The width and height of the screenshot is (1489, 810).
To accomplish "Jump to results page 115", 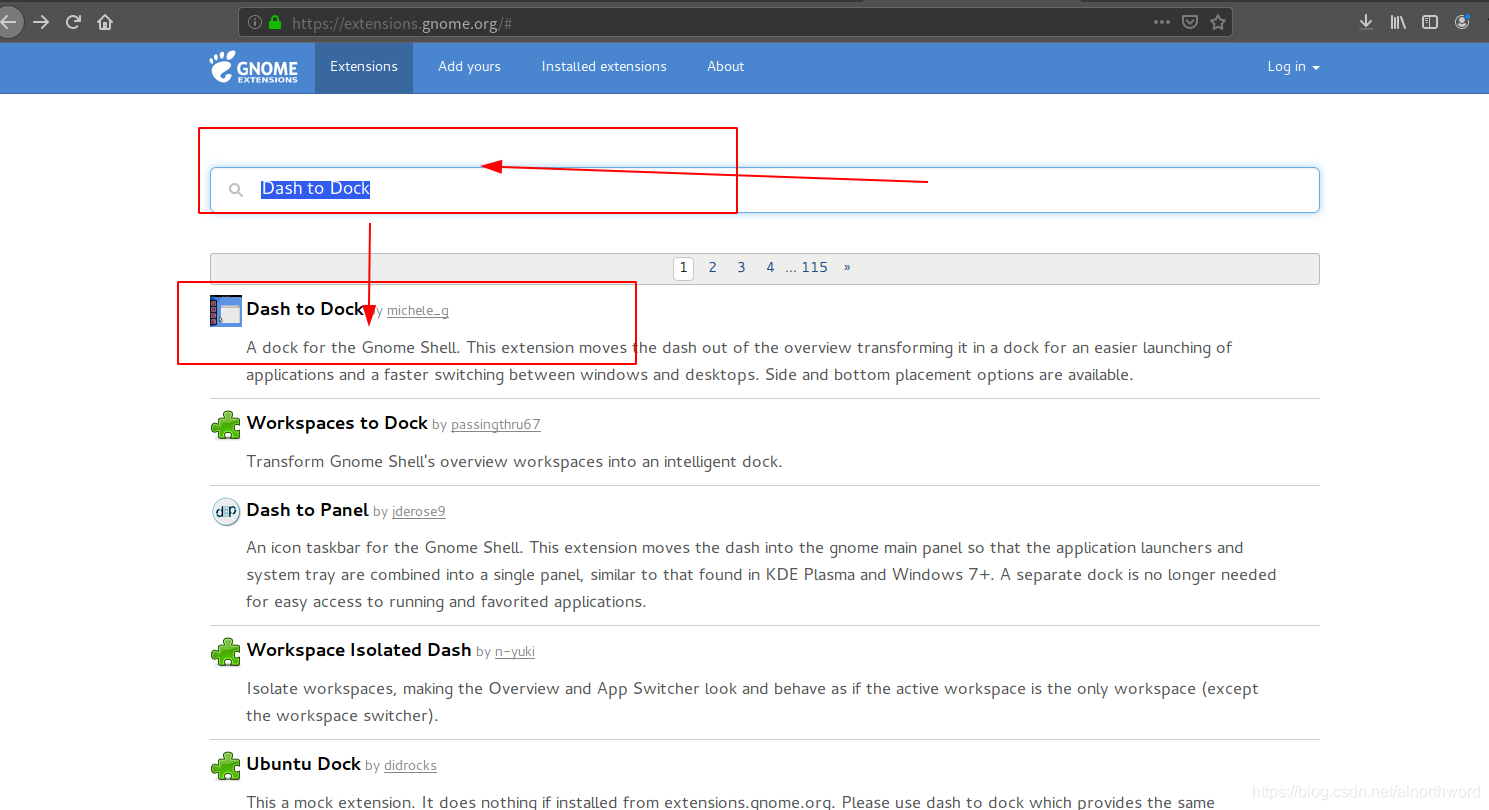I will (x=815, y=268).
